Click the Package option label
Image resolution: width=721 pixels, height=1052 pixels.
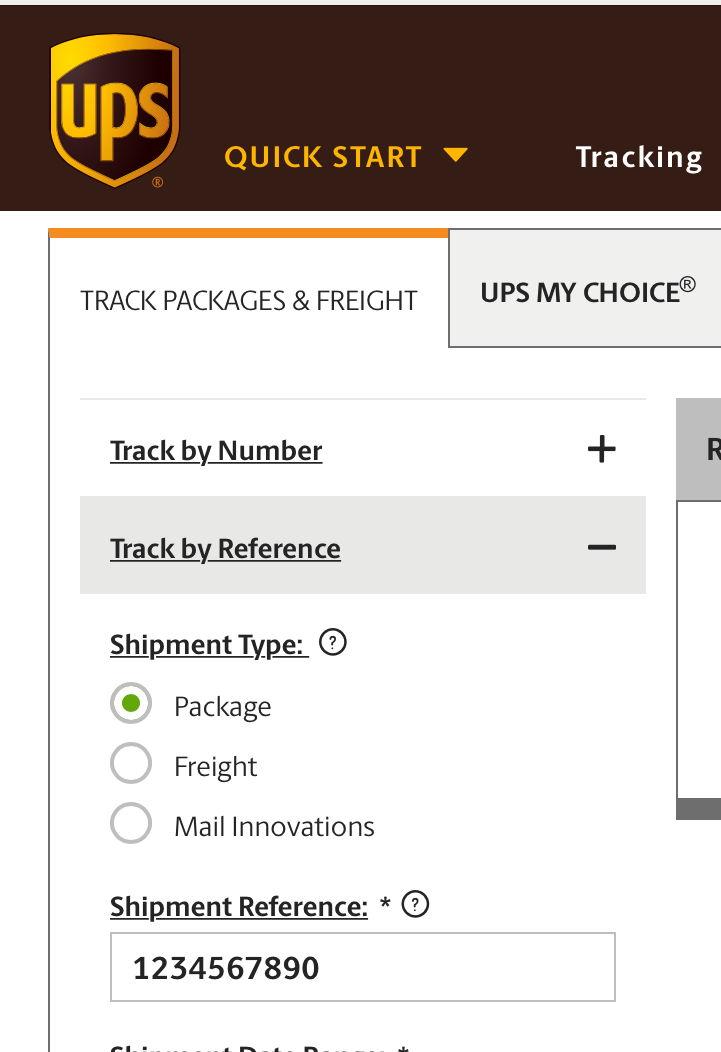(223, 707)
